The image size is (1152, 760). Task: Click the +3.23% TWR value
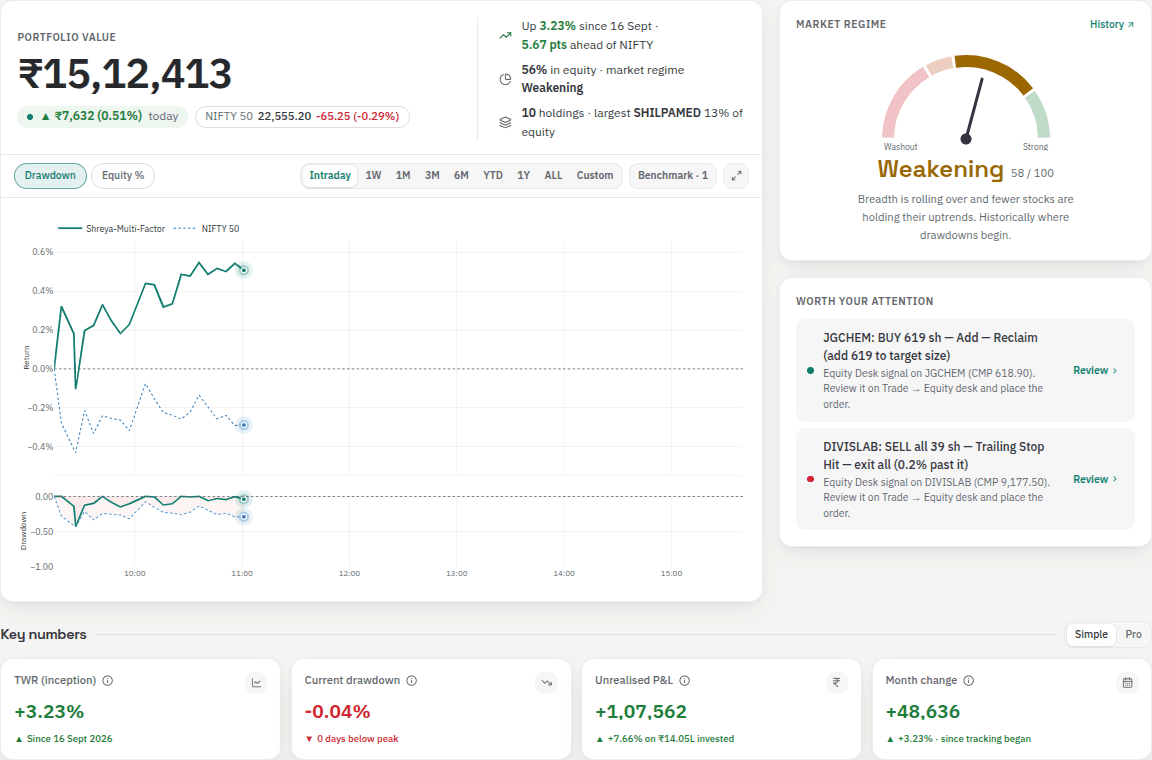pyautogui.click(x=49, y=711)
